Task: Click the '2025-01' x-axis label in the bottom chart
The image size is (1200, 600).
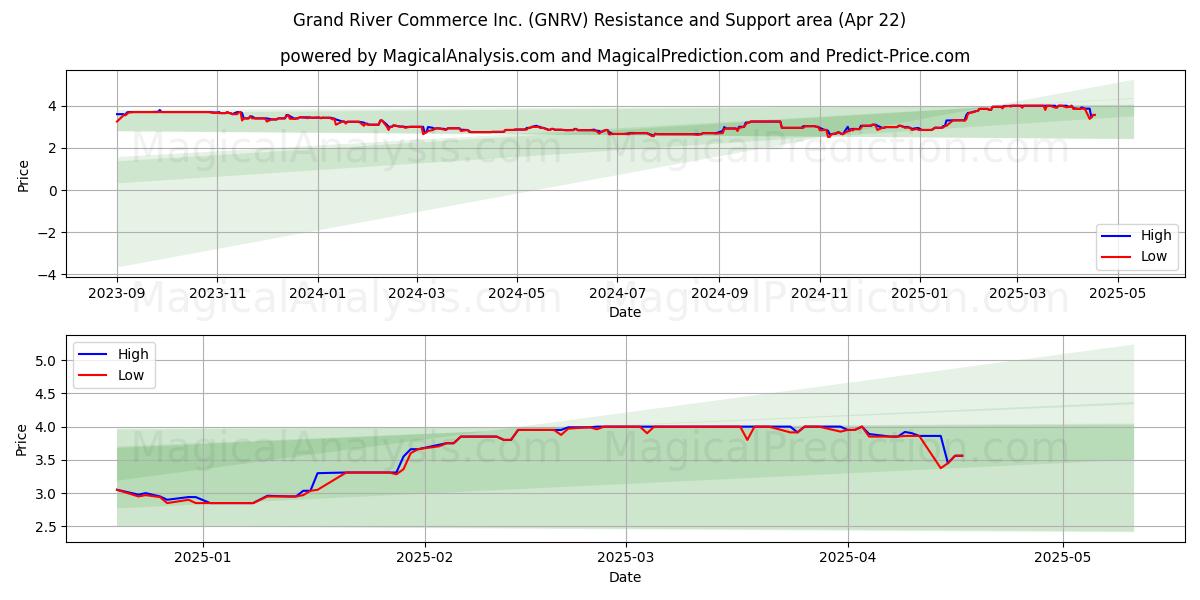Action: tap(204, 559)
